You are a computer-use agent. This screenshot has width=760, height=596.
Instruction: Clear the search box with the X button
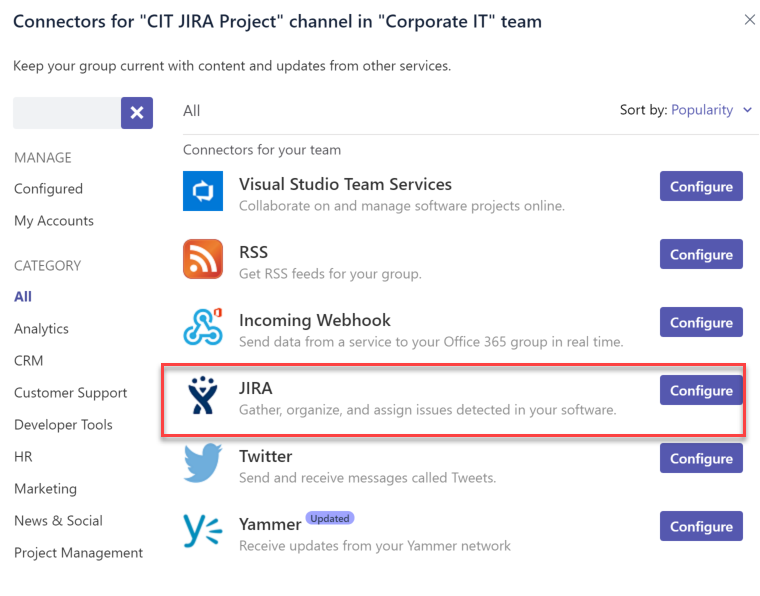click(x=137, y=113)
